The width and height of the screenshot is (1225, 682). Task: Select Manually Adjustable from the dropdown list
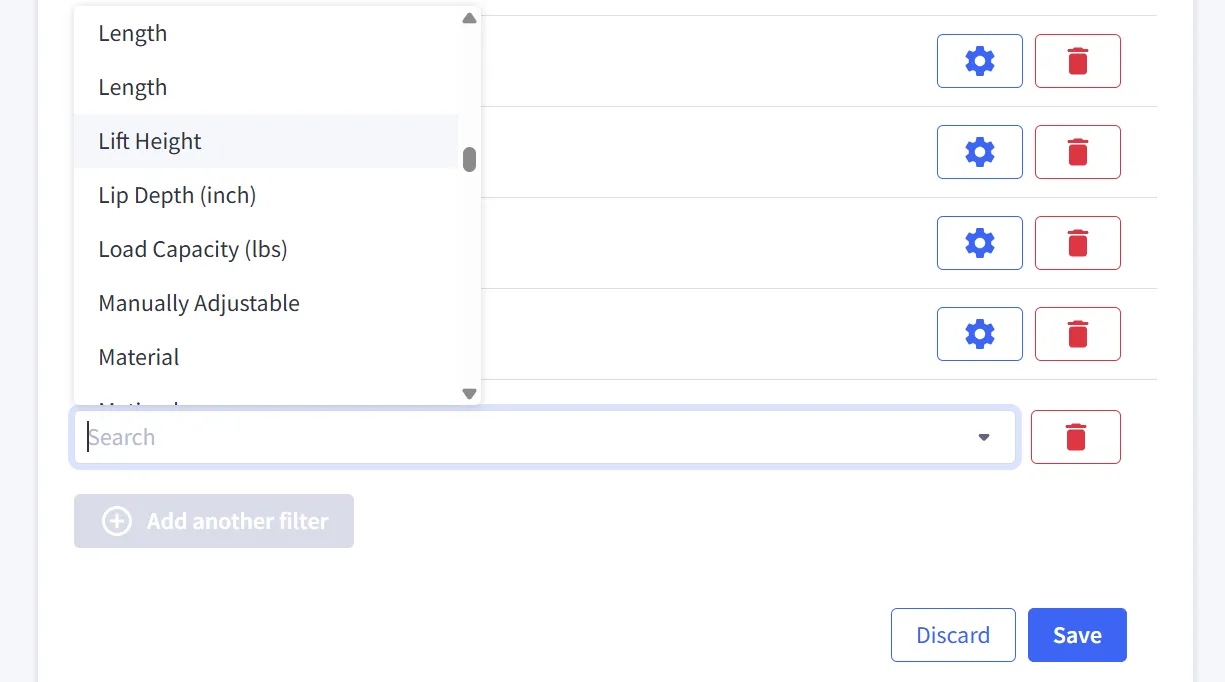[x=199, y=303]
